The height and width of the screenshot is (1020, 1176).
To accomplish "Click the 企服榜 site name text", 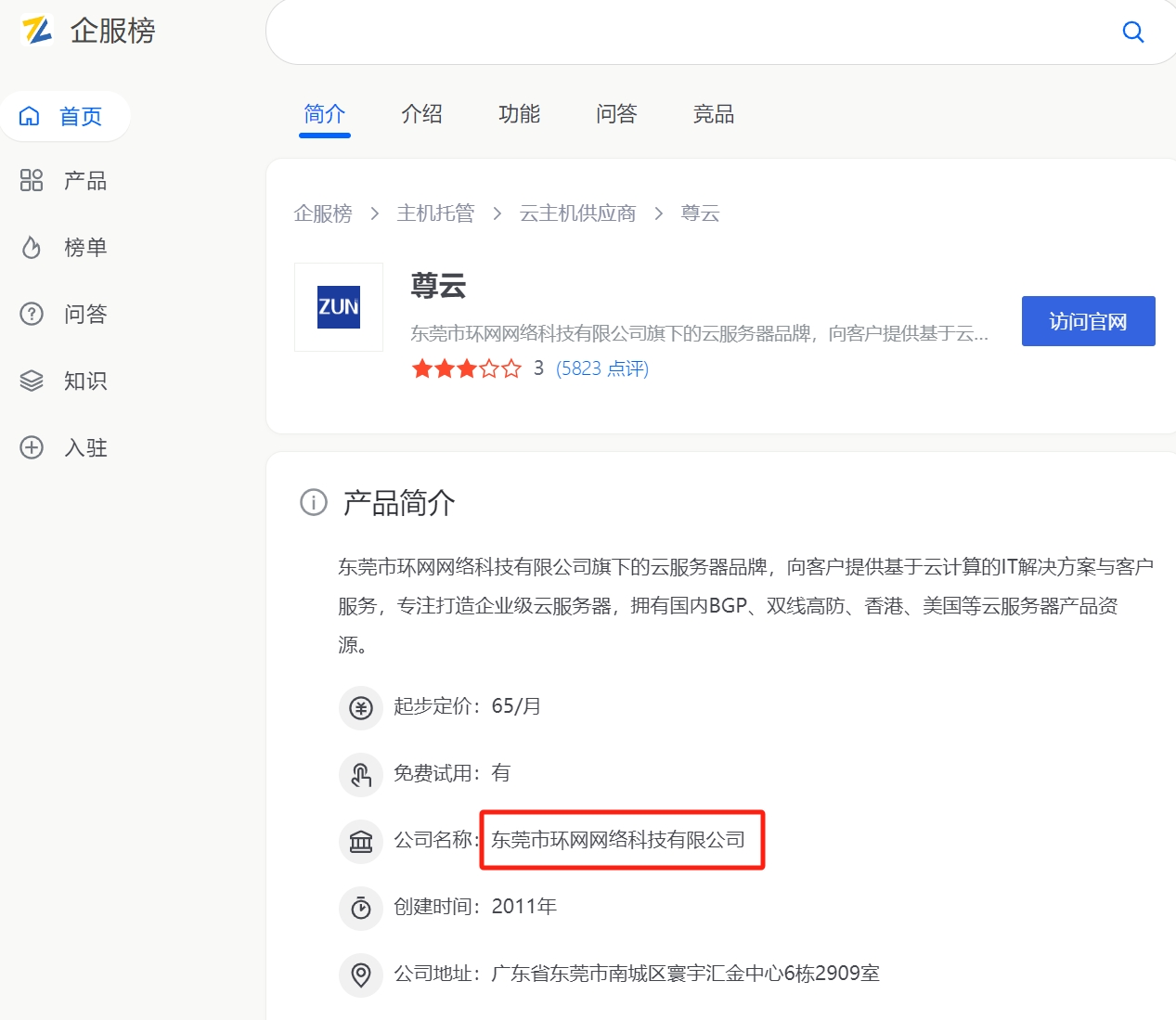I will (x=112, y=31).
